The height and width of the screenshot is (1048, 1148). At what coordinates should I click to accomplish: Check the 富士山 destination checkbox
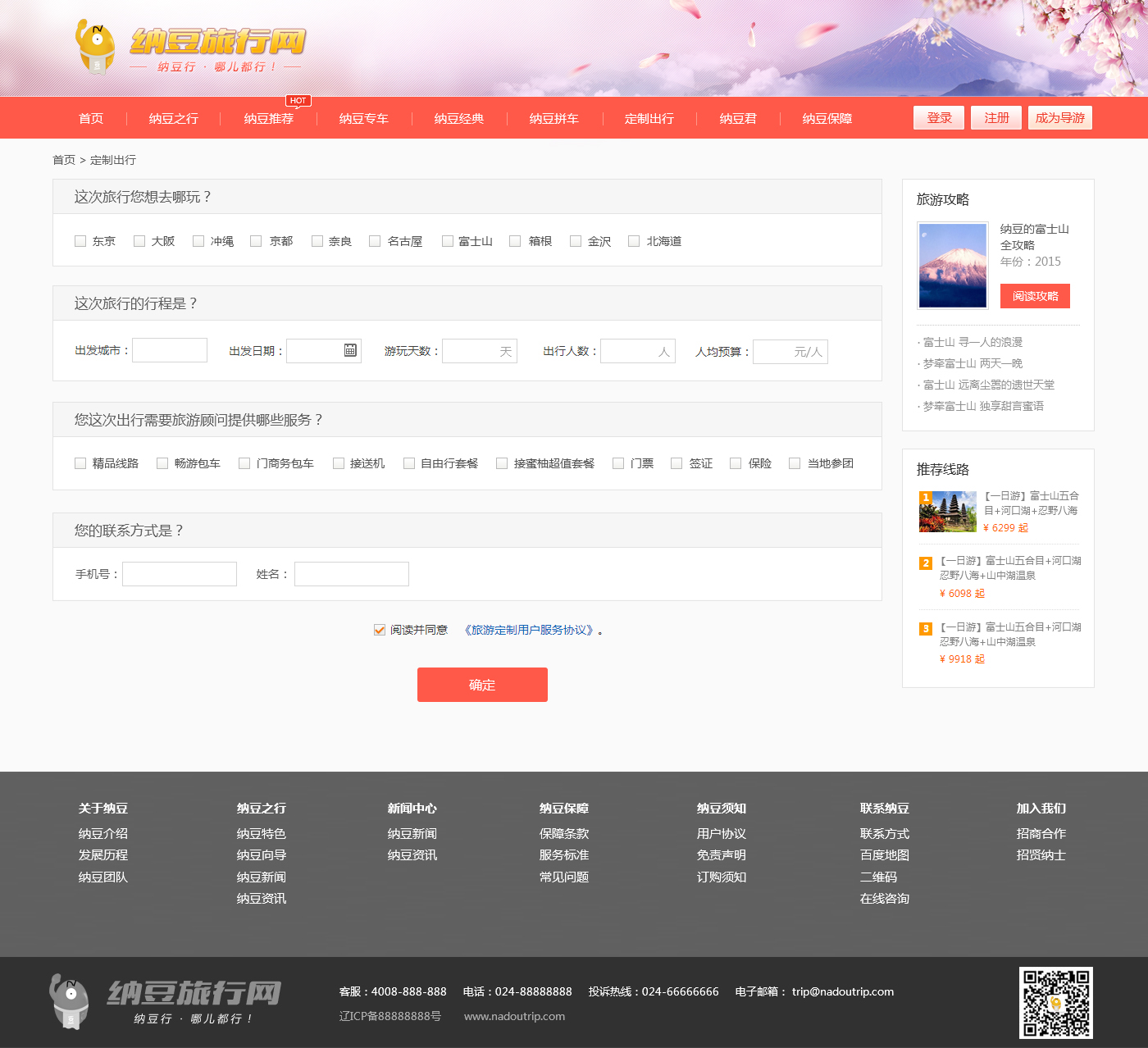448,240
